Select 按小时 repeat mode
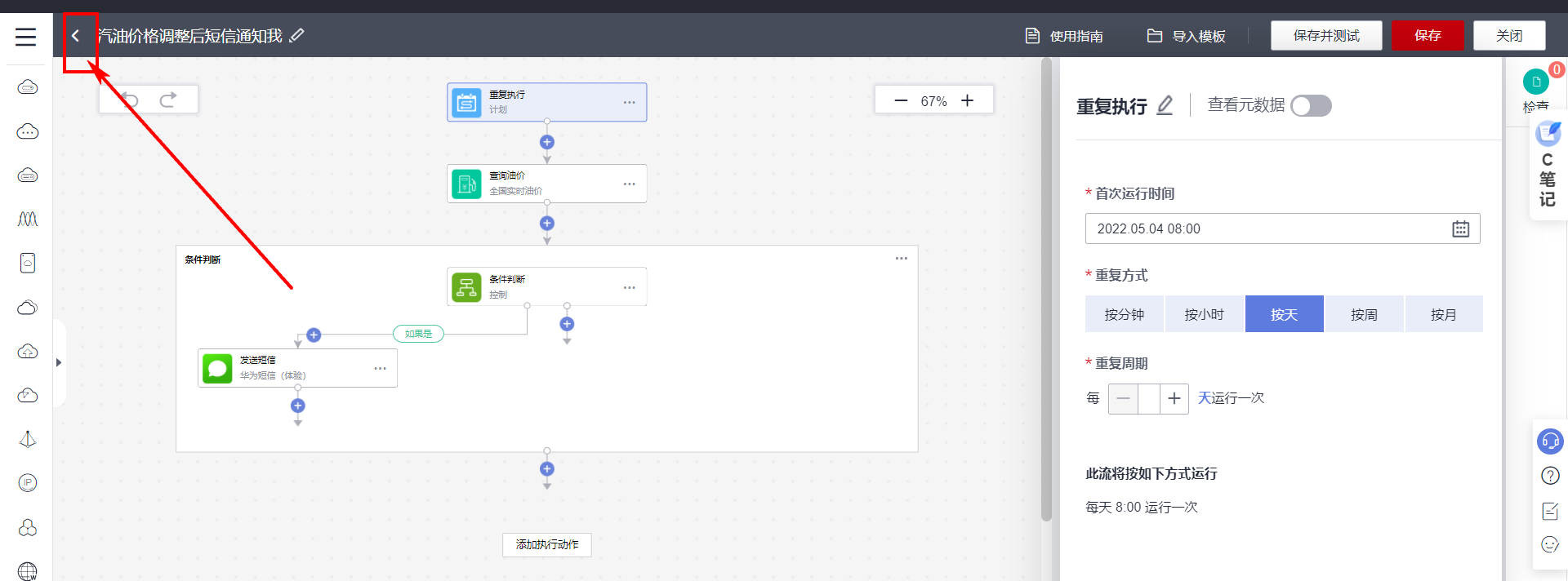 [x=1204, y=314]
